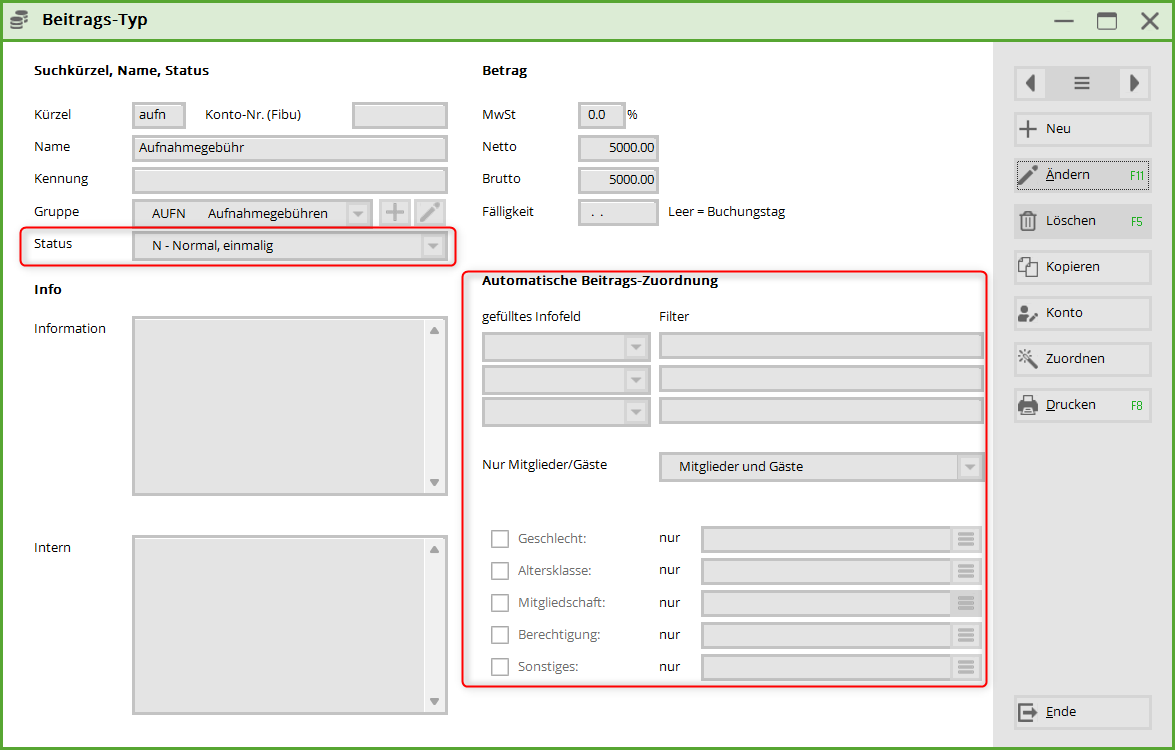Viewport: 1175px width, 750px height.
Task: Click the pencil icon beside Gruppe
Action: 430,213
